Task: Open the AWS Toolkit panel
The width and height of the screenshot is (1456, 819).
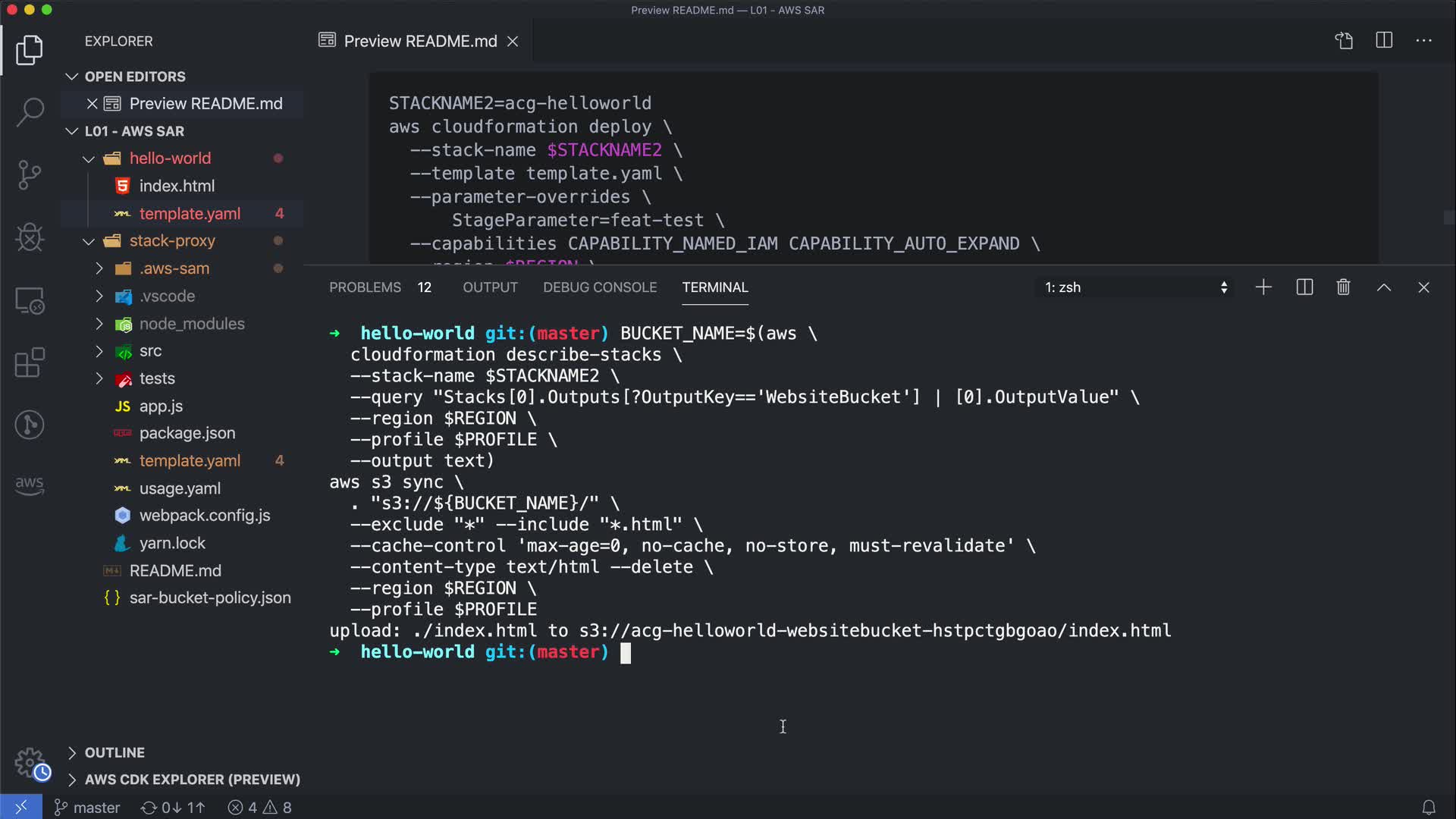Action: click(30, 485)
